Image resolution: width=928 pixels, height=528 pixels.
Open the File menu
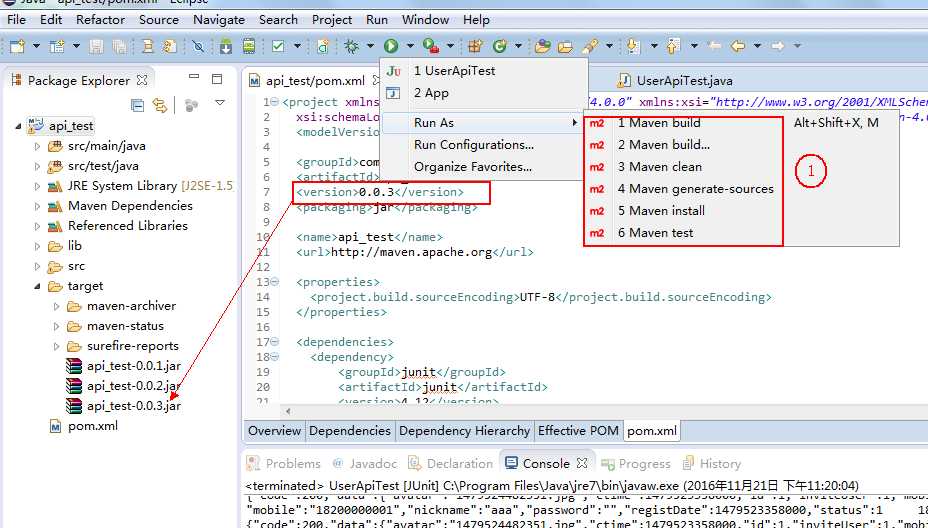tap(16, 20)
